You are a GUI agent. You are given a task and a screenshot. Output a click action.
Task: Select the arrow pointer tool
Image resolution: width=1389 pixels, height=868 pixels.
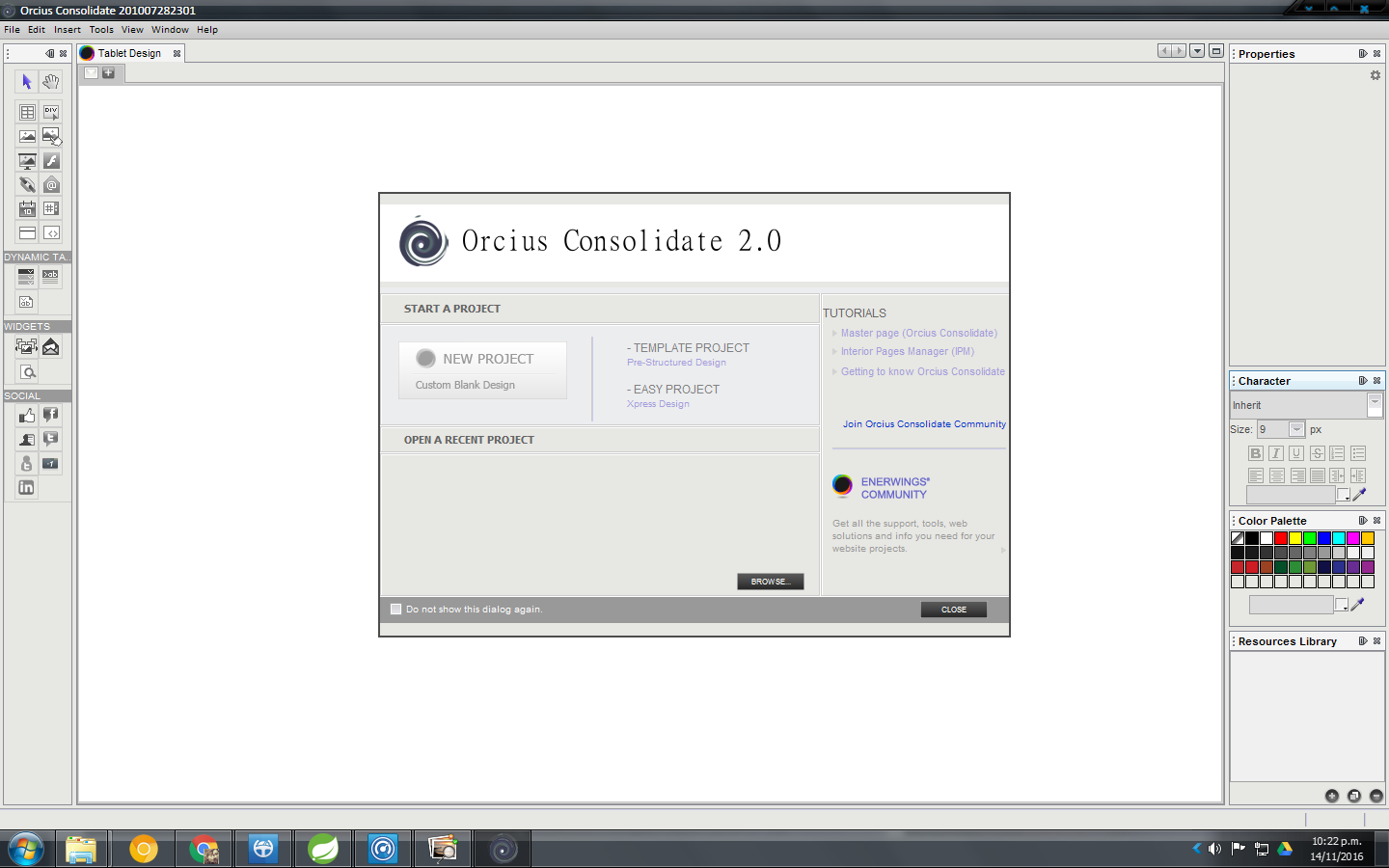(x=27, y=82)
